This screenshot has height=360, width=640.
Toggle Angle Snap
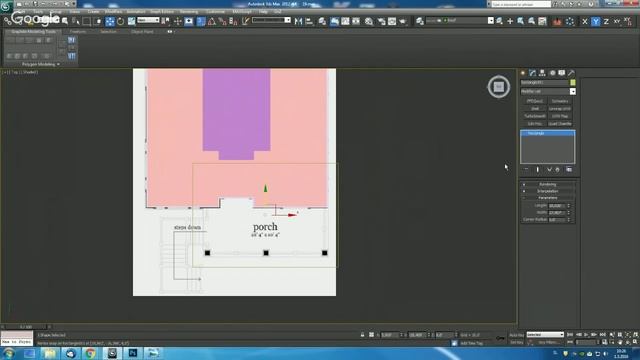point(212,21)
